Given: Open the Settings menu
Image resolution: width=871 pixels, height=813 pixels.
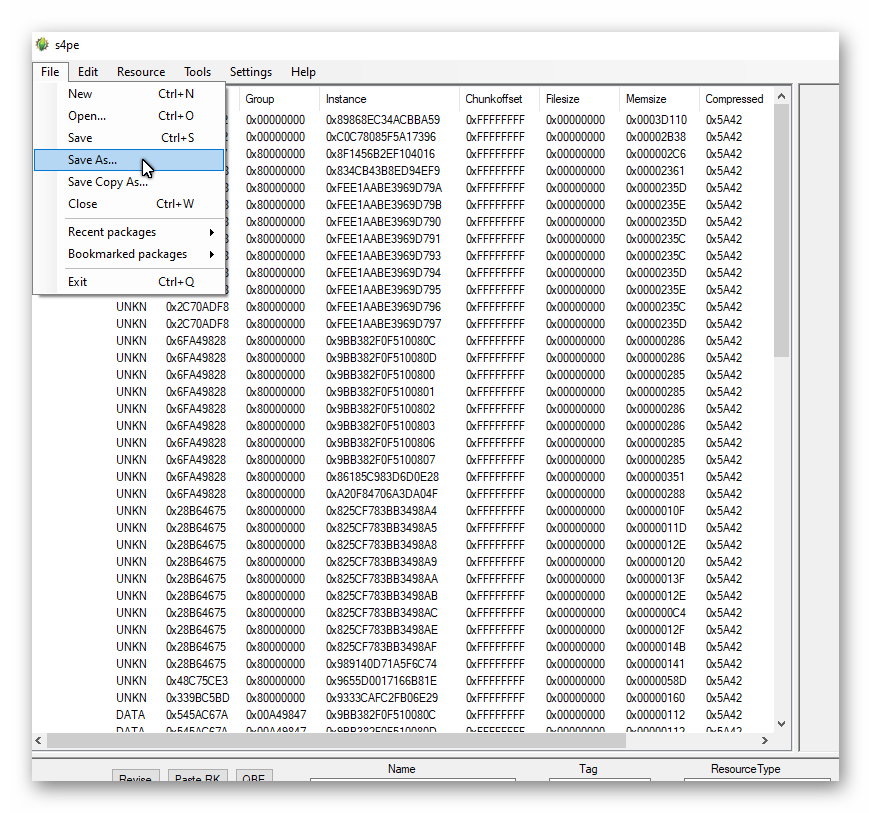Looking at the screenshot, I should [250, 72].
